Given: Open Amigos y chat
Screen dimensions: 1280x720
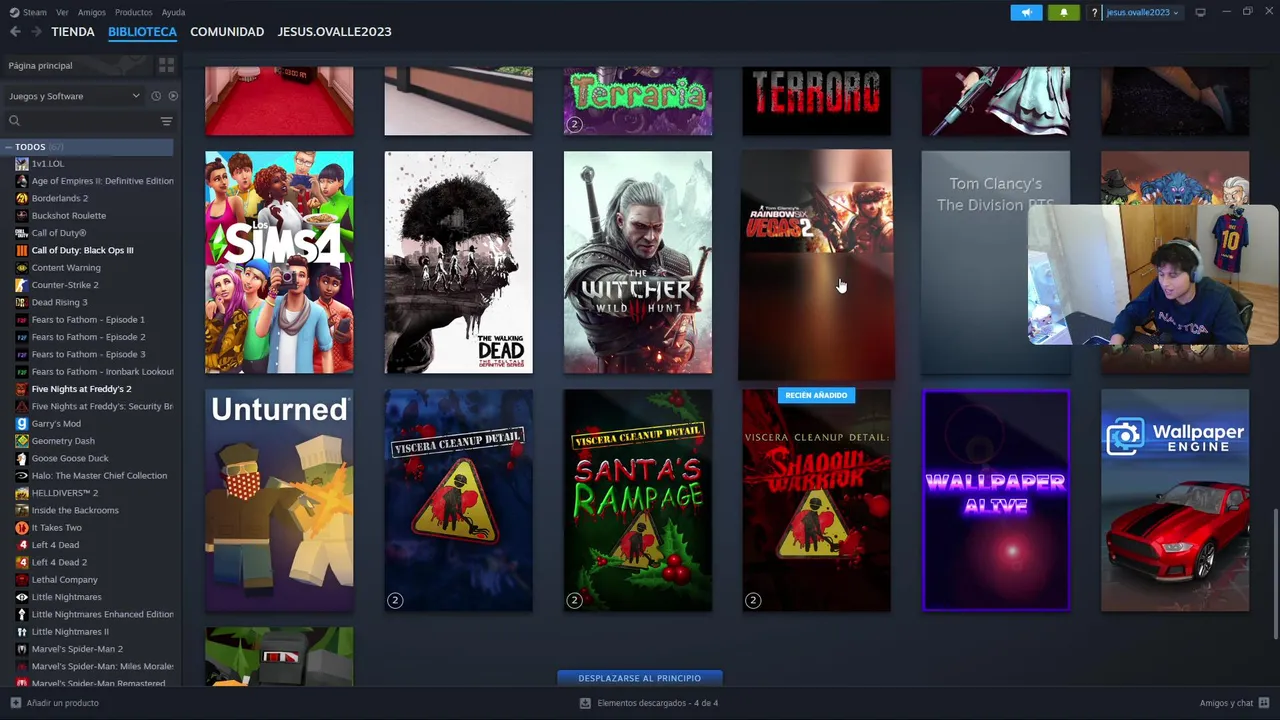Looking at the screenshot, I should pos(1226,703).
